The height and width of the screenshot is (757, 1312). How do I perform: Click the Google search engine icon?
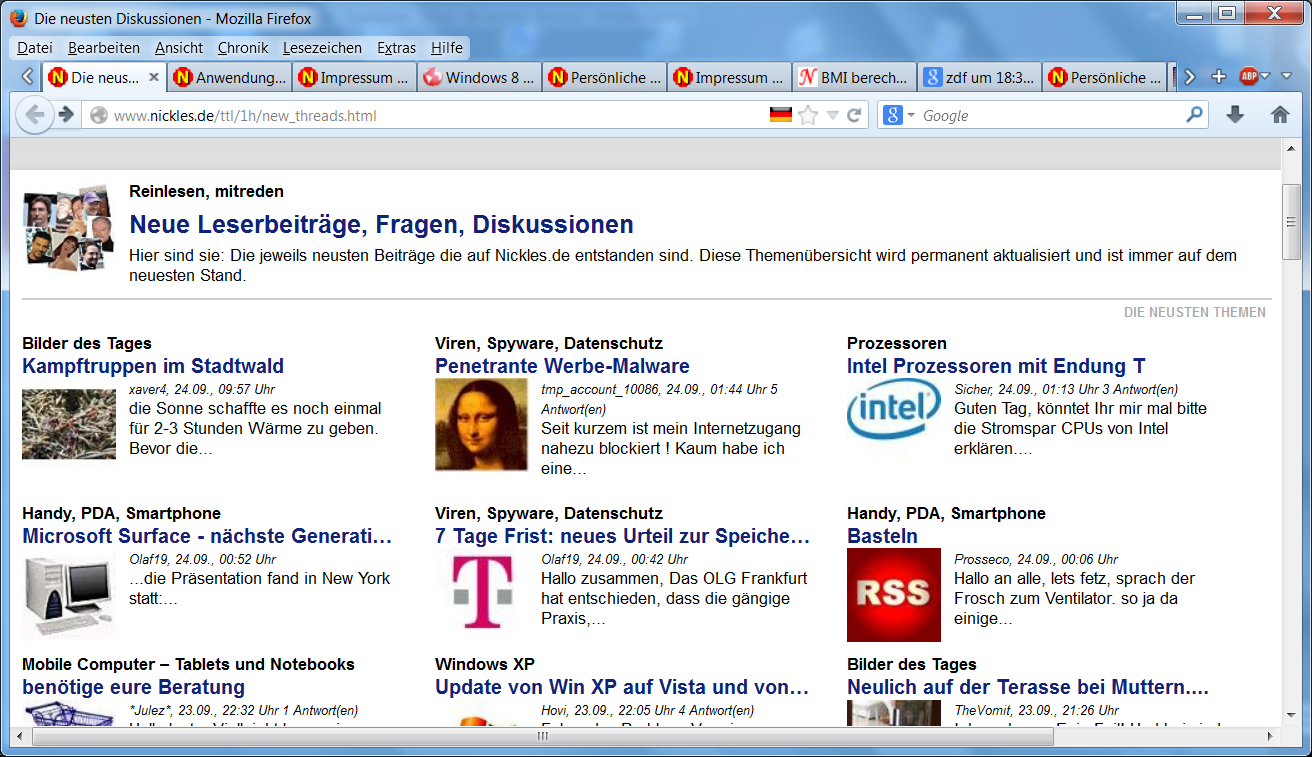click(894, 115)
